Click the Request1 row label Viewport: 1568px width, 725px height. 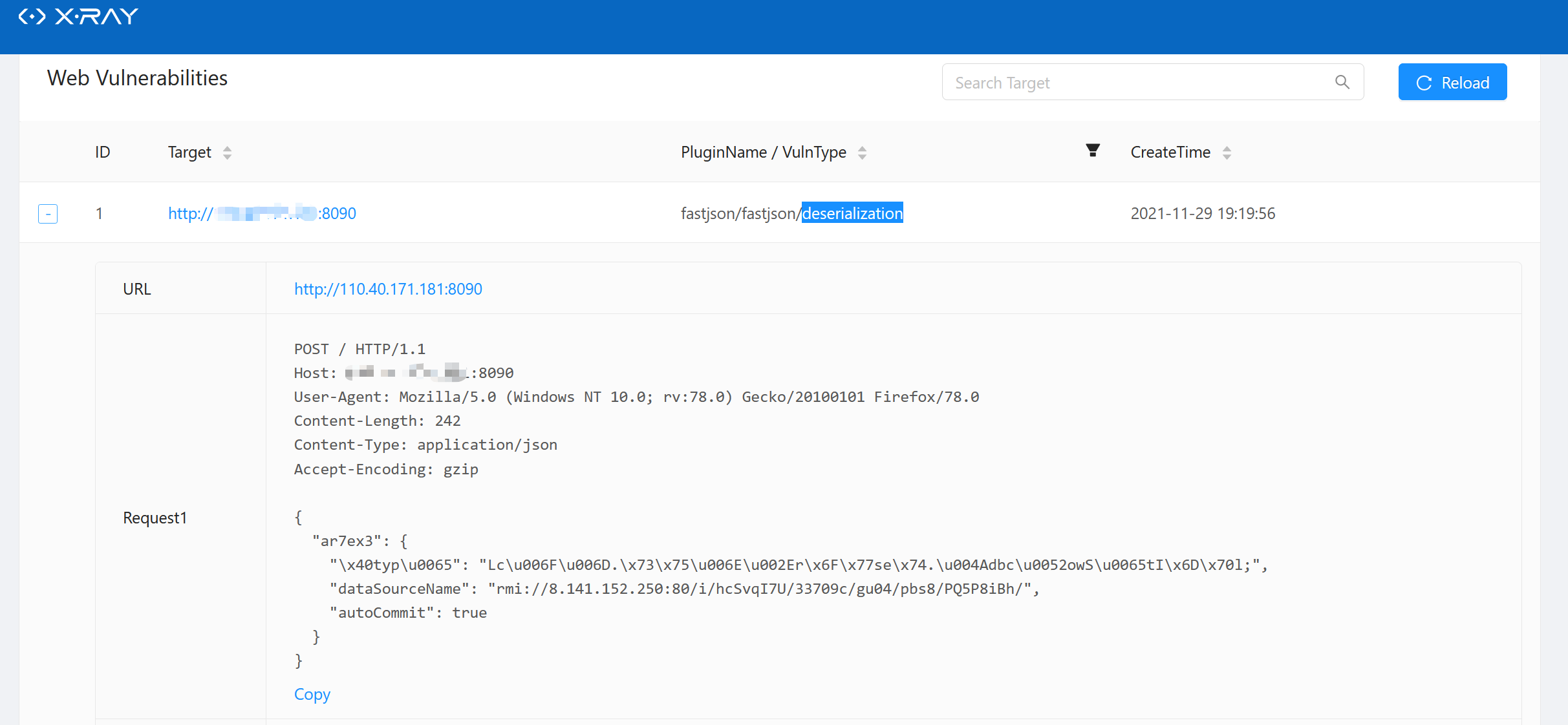(155, 518)
